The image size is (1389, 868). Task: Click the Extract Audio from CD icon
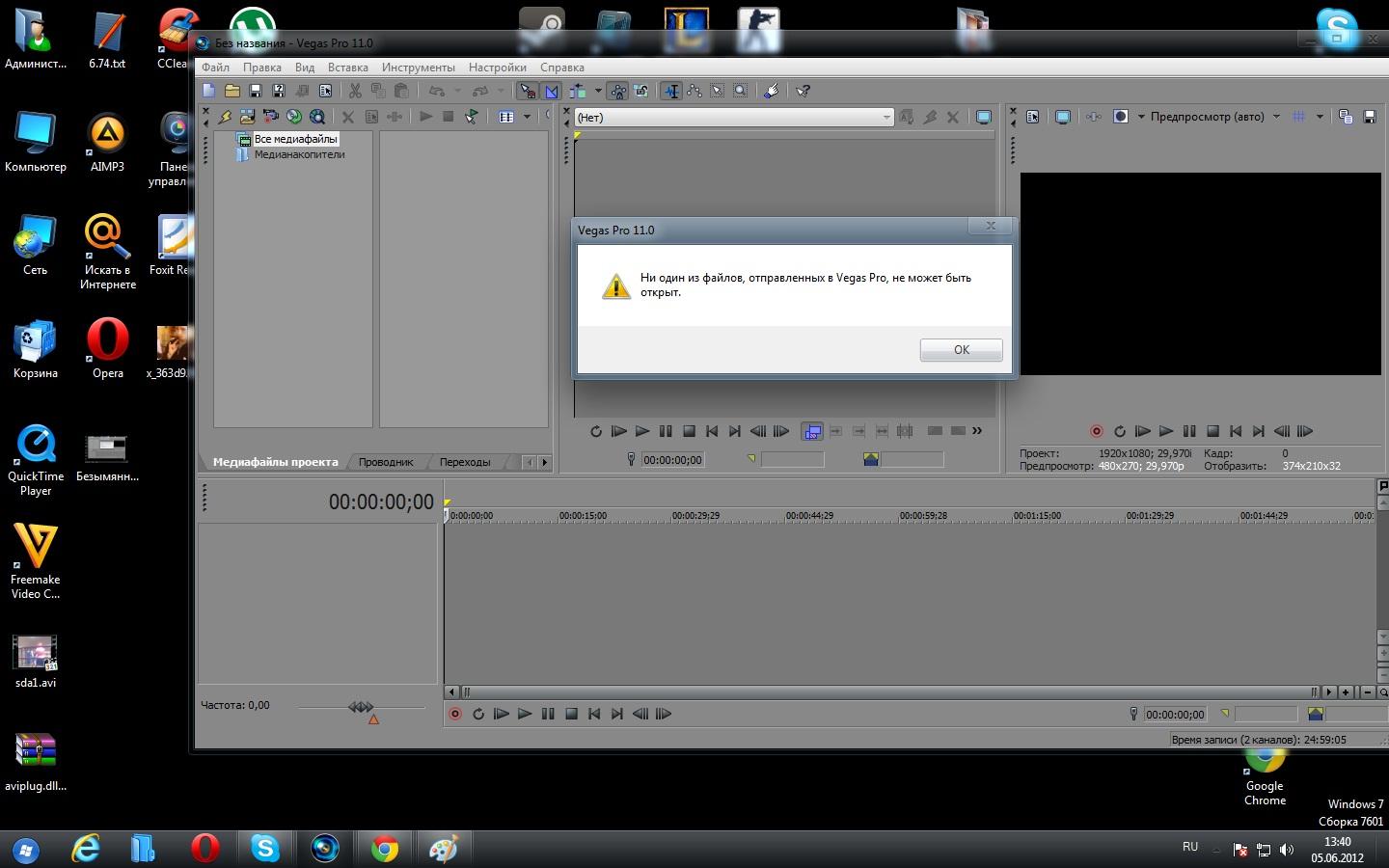point(294,117)
